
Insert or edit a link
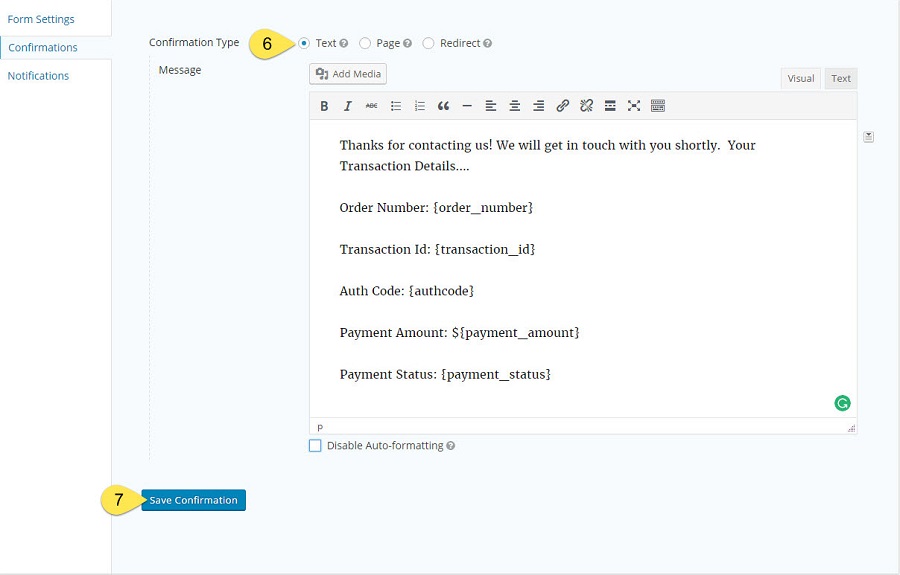(562, 106)
